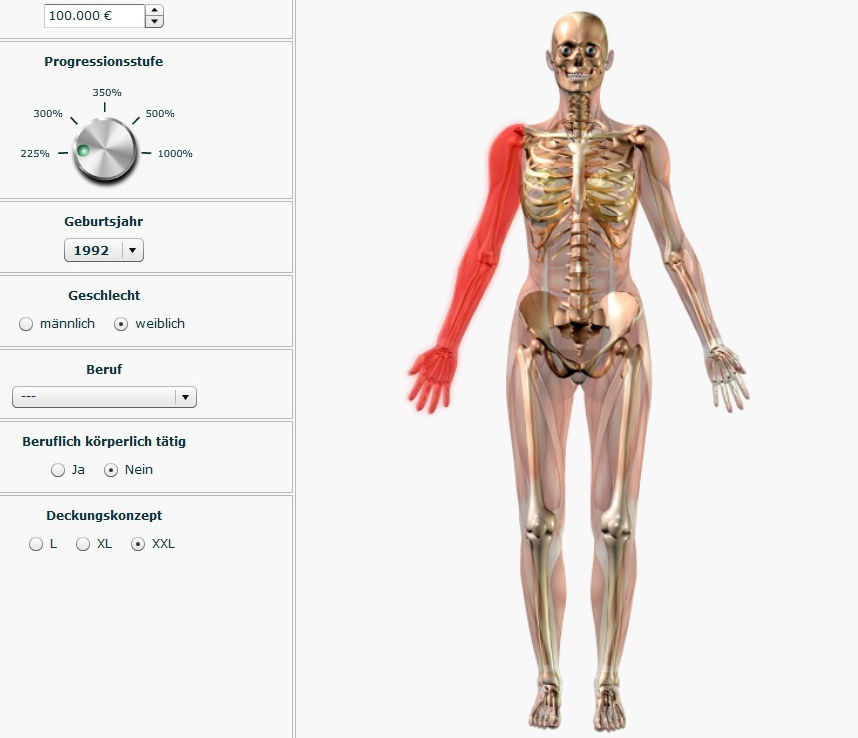Choose the 500% progression mark
858x738 pixels.
160,114
